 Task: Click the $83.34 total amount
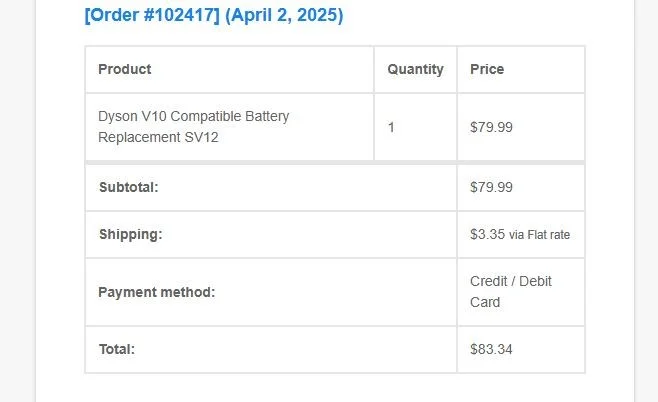click(x=491, y=349)
